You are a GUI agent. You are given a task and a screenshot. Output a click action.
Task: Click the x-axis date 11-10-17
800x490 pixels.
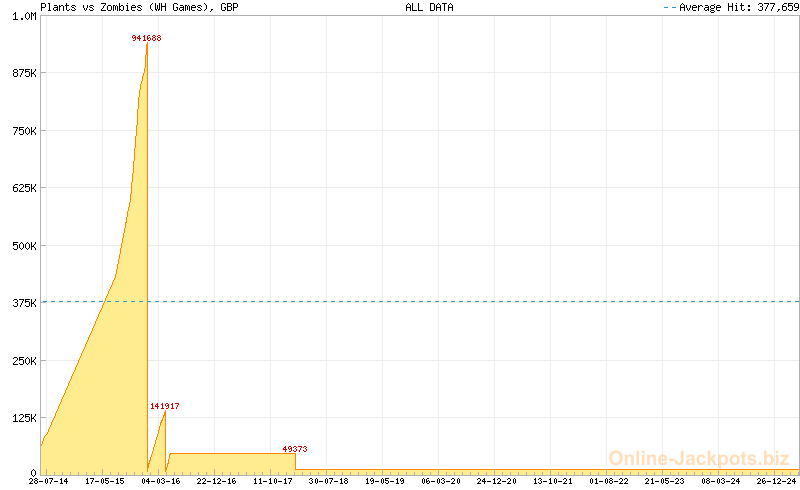coord(272,481)
